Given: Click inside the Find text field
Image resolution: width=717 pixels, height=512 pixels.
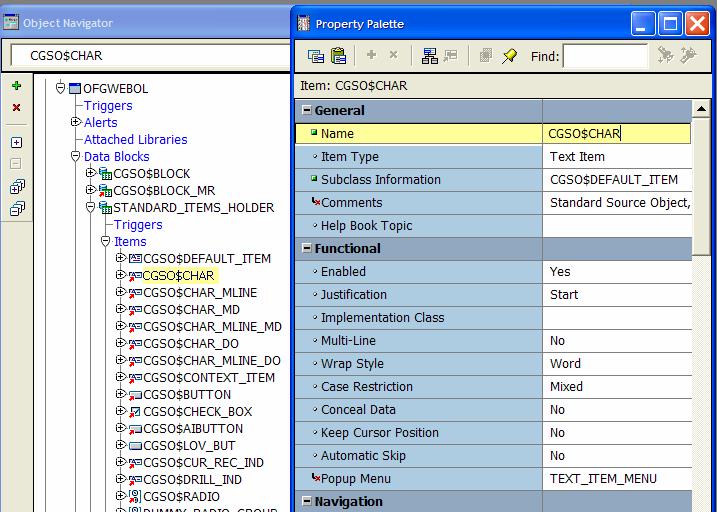Looking at the screenshot, I should 604,56.
